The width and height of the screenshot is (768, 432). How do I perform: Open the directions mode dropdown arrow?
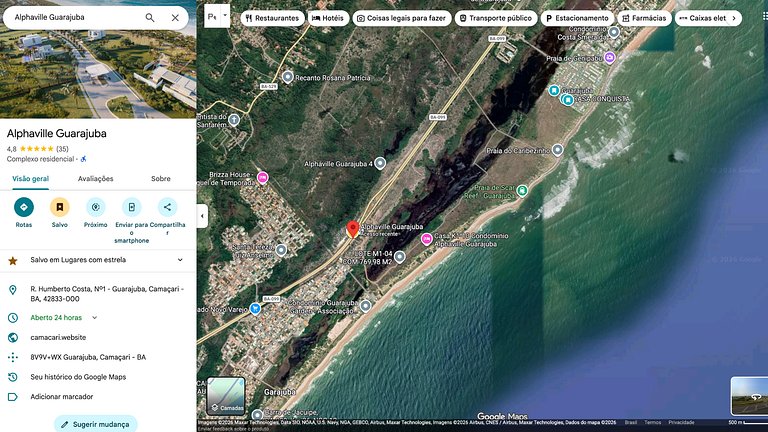pos(225,16)
